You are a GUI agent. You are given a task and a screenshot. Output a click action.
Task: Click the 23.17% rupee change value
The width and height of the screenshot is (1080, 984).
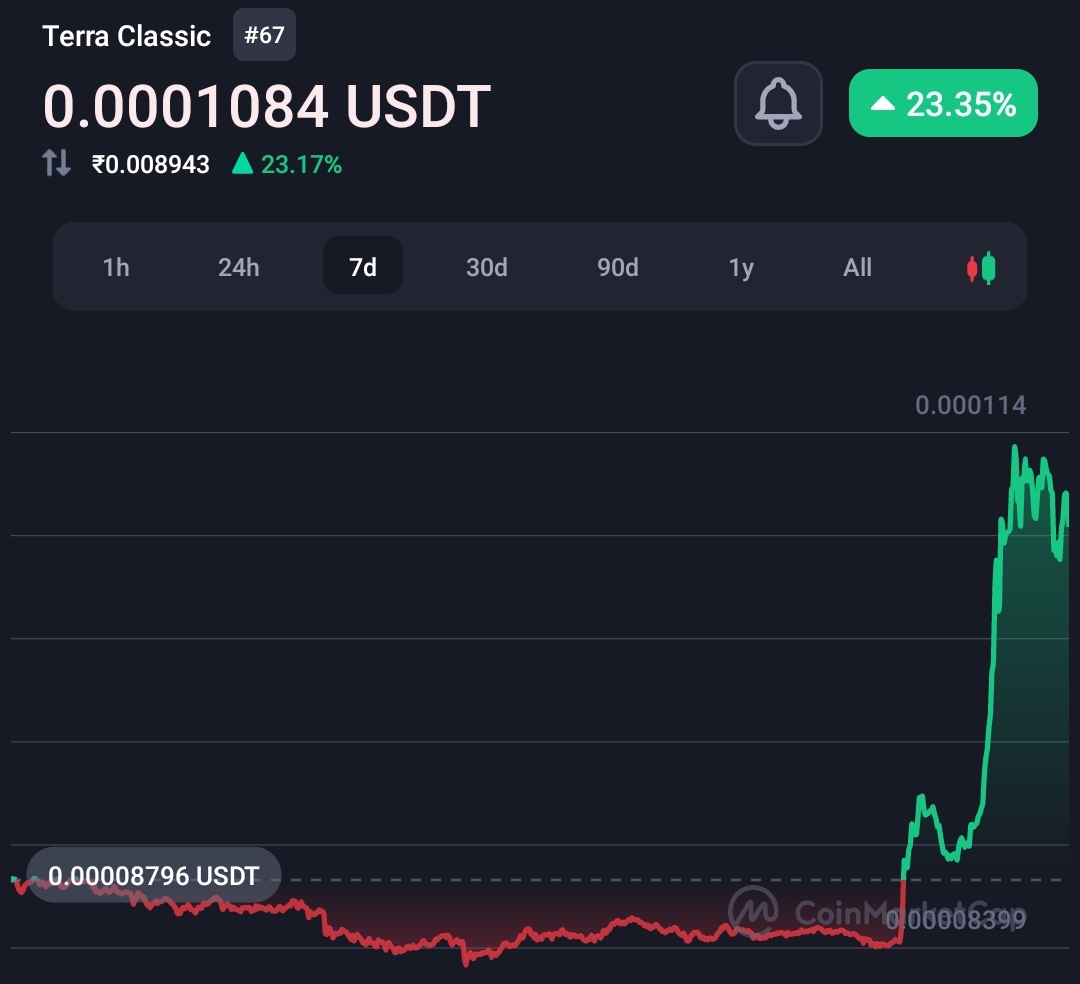[x=287, y=165]
